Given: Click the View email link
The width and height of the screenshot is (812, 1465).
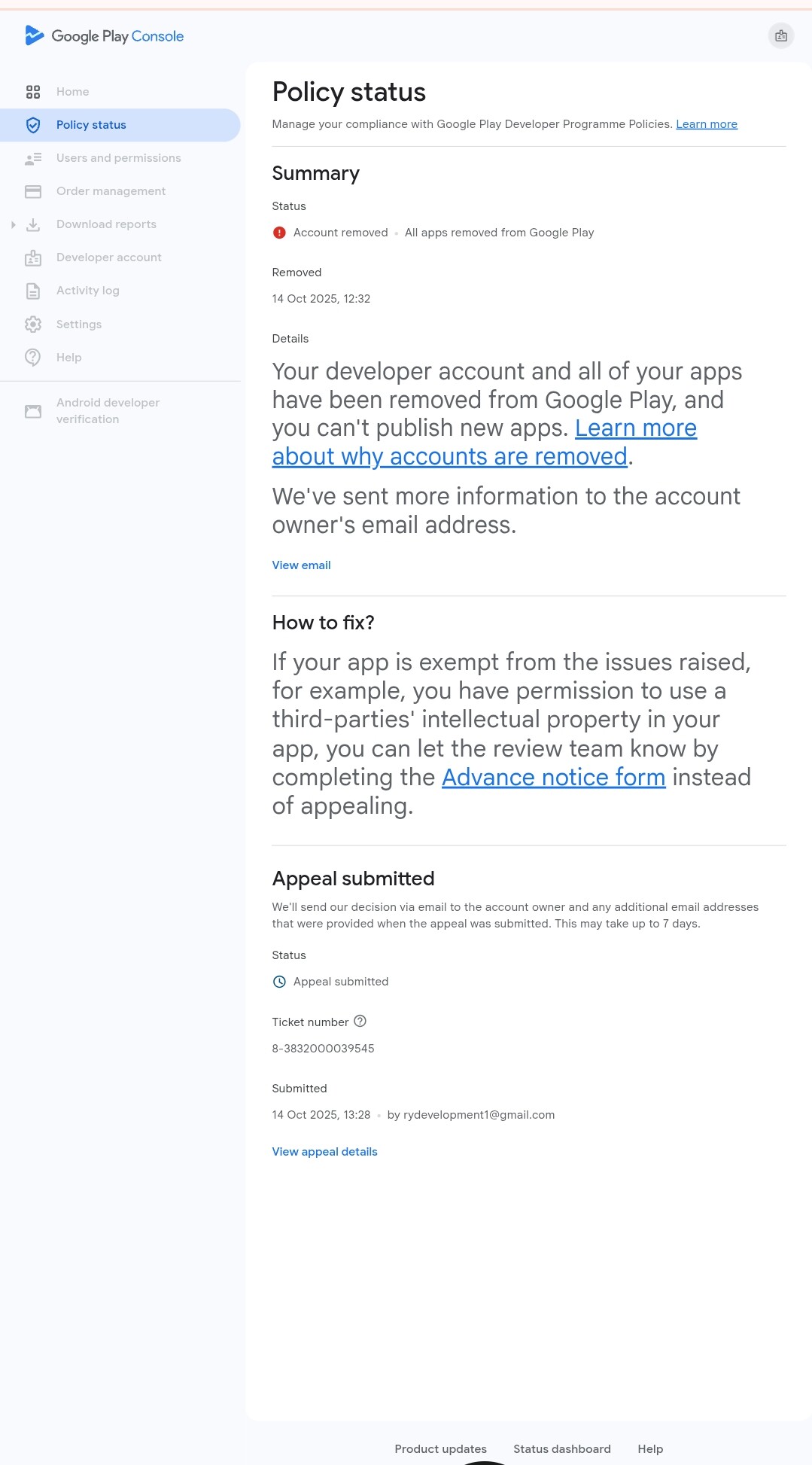Looking at the screenshot, I should click(x=301, y=565).
